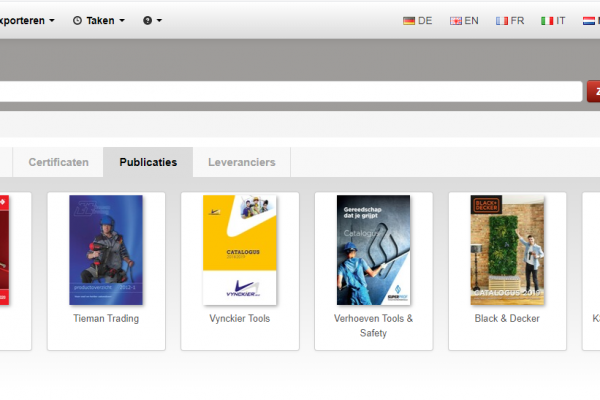The height and width of the screenshot is (400, 600).
Task: Pick the Italian IT flag
Action: click(553, 20)
